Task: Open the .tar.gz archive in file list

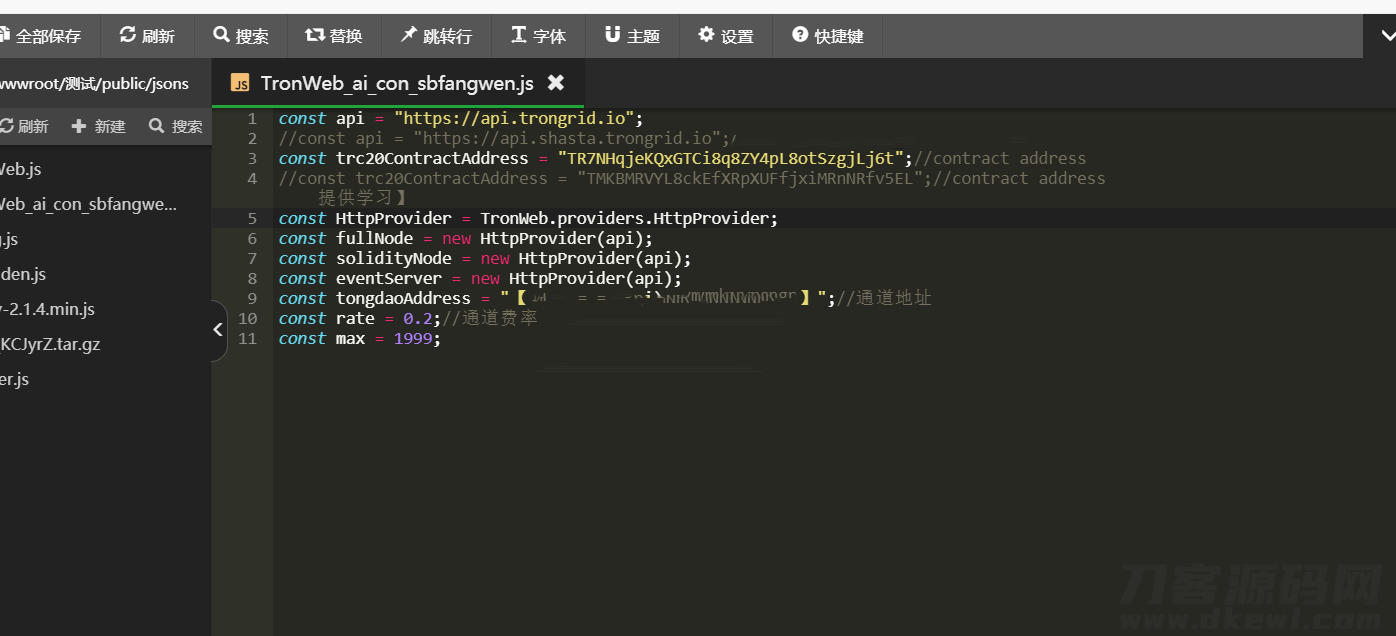Action: pyautogui.click(x=50, y=344)
